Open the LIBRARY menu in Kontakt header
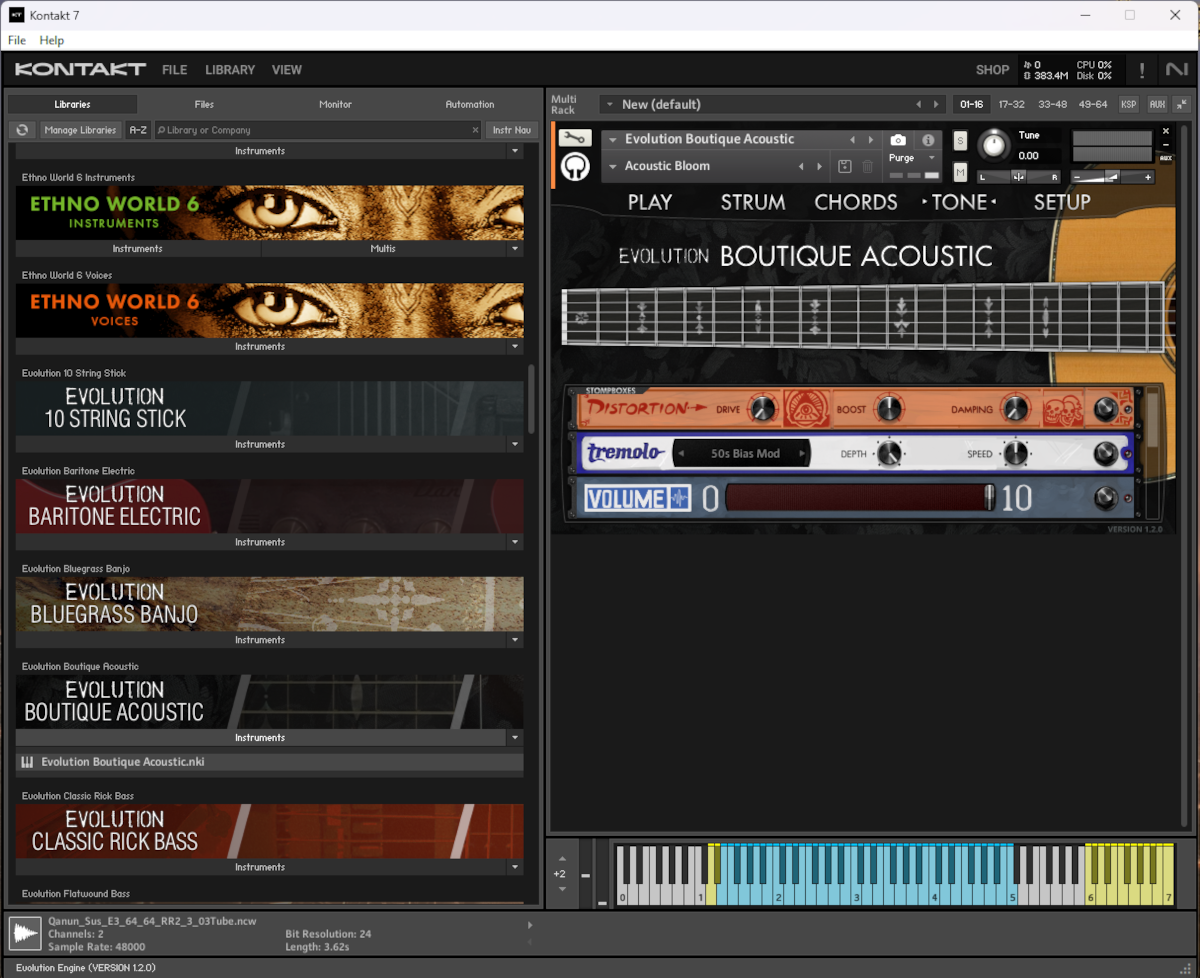This screenshot has height=978, width=1200. point(230,70)
